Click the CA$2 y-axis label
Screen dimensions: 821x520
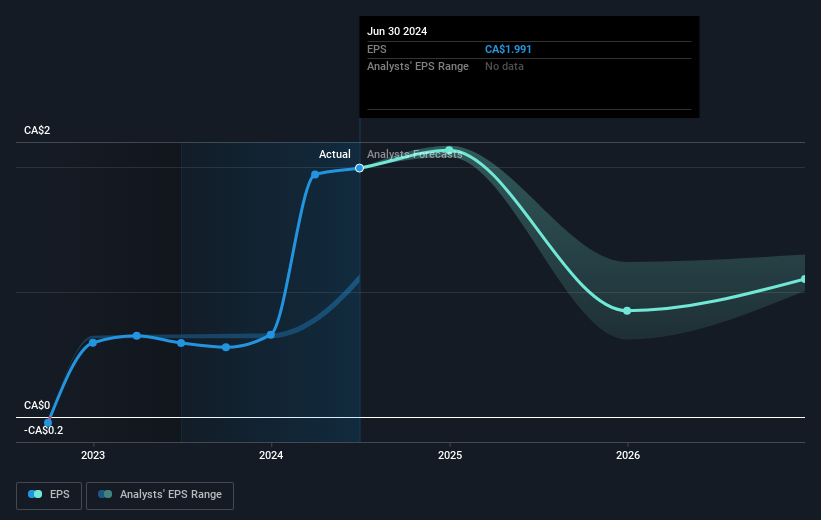(x=37, y=130)
